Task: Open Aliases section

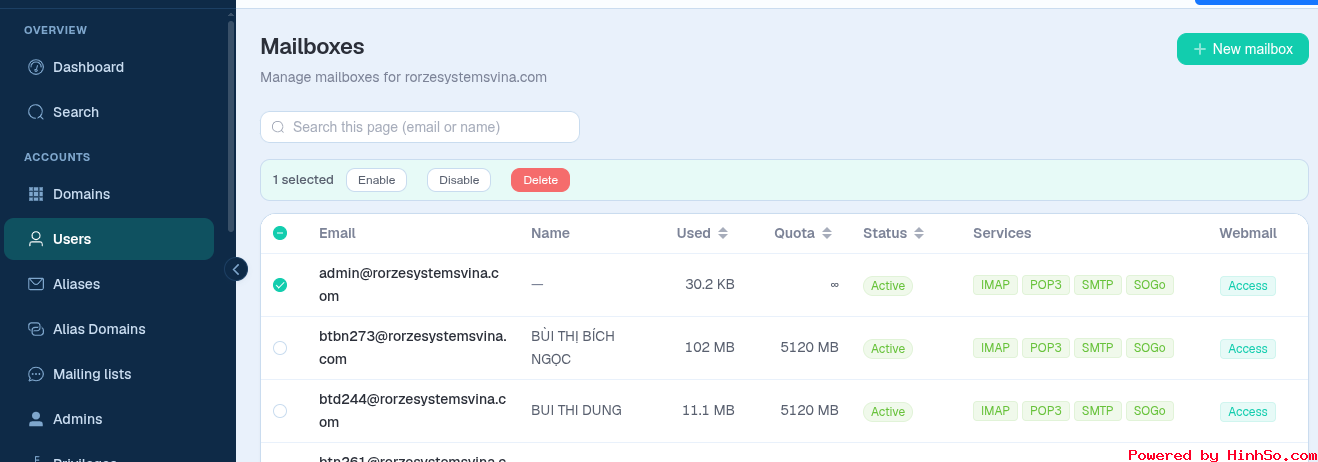Action: 109,284
